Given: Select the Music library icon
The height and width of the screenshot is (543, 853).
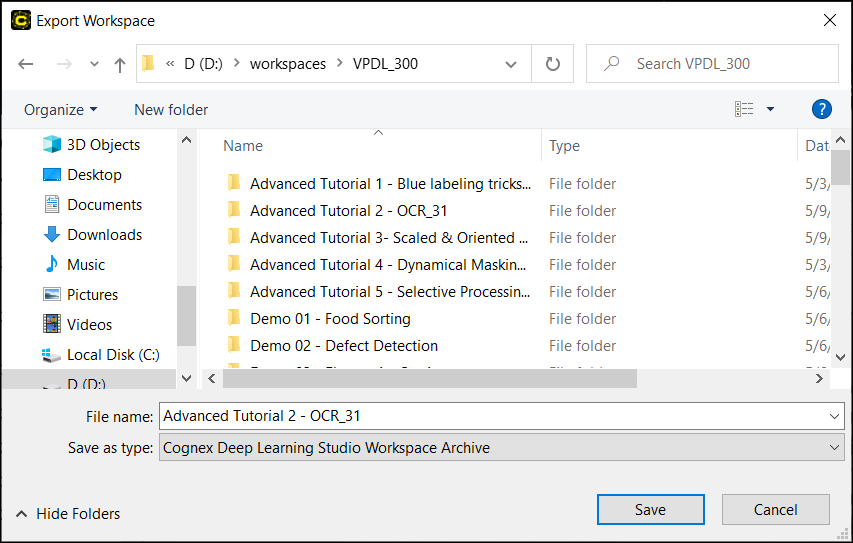Looking at the screenshot, I should pyautogui.click(x=52, y=265).
